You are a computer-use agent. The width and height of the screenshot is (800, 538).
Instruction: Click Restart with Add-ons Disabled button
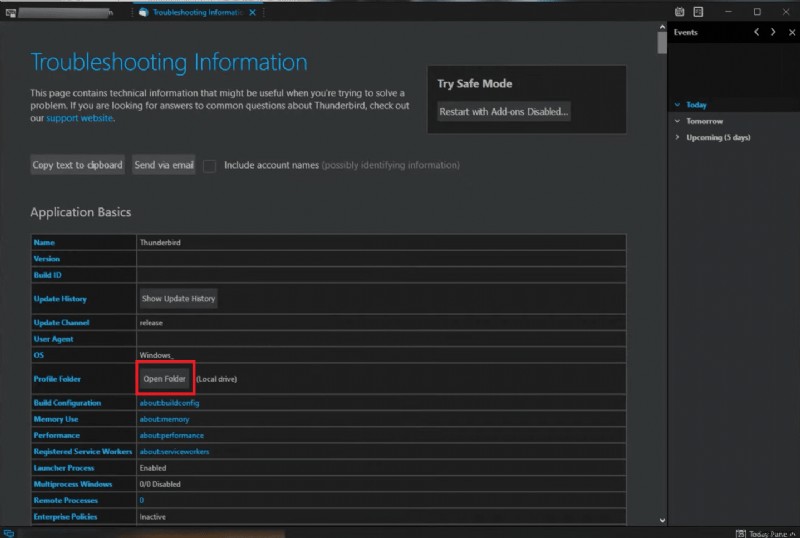tap(504, 112)
